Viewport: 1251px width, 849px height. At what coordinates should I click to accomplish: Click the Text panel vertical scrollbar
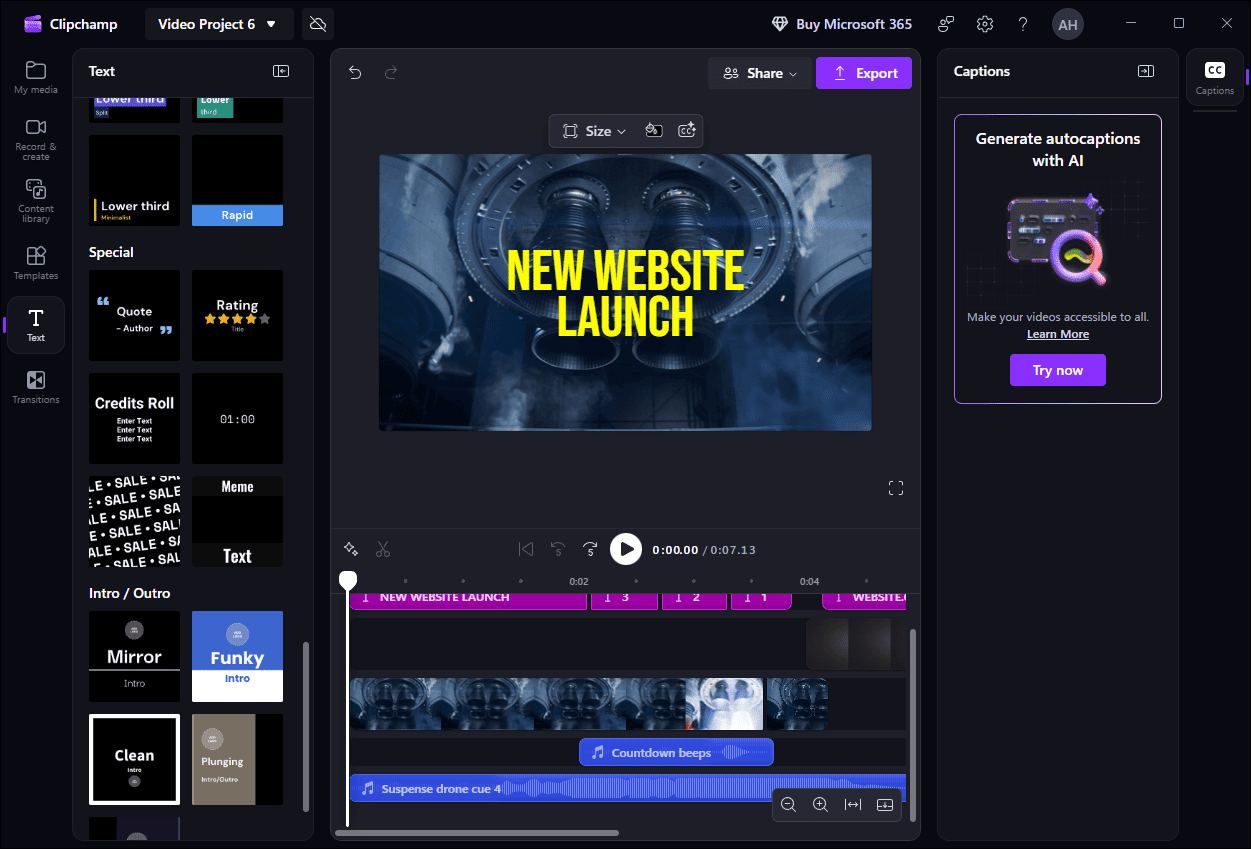click(306, 726)
